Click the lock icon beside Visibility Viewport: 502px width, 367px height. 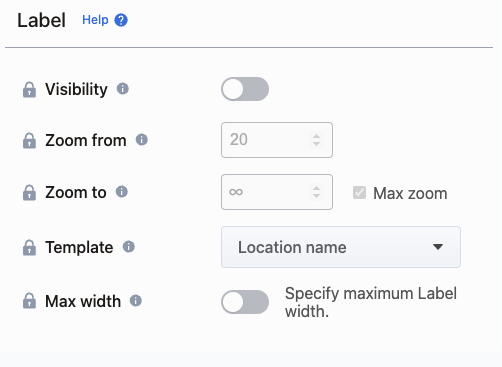click(x=29, y=89)
